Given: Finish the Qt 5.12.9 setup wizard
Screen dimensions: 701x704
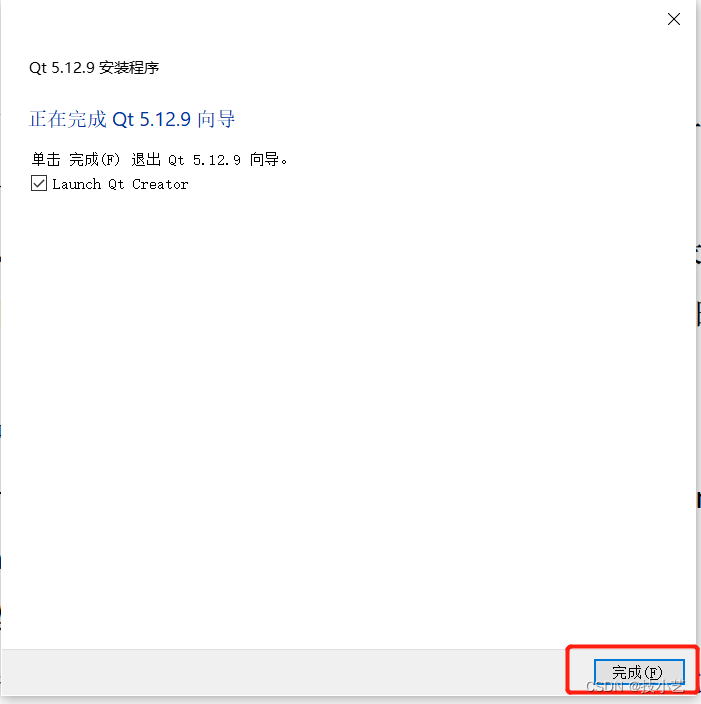Looking at the screenshot, I should (x=639, y=672).
